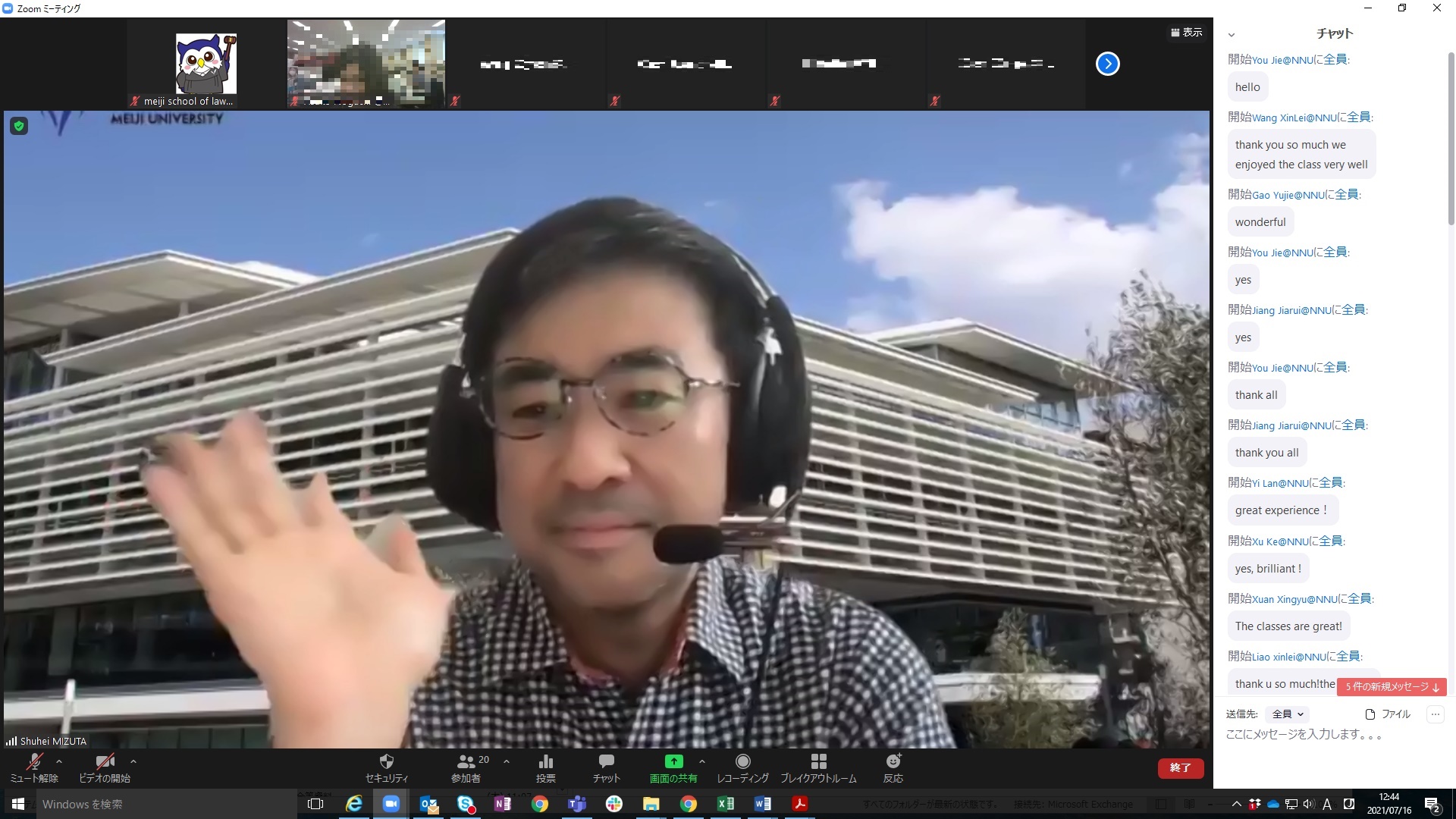Switch to Zoom taskbar icon
Viewport: 1456px width, 819px height.
391,804
